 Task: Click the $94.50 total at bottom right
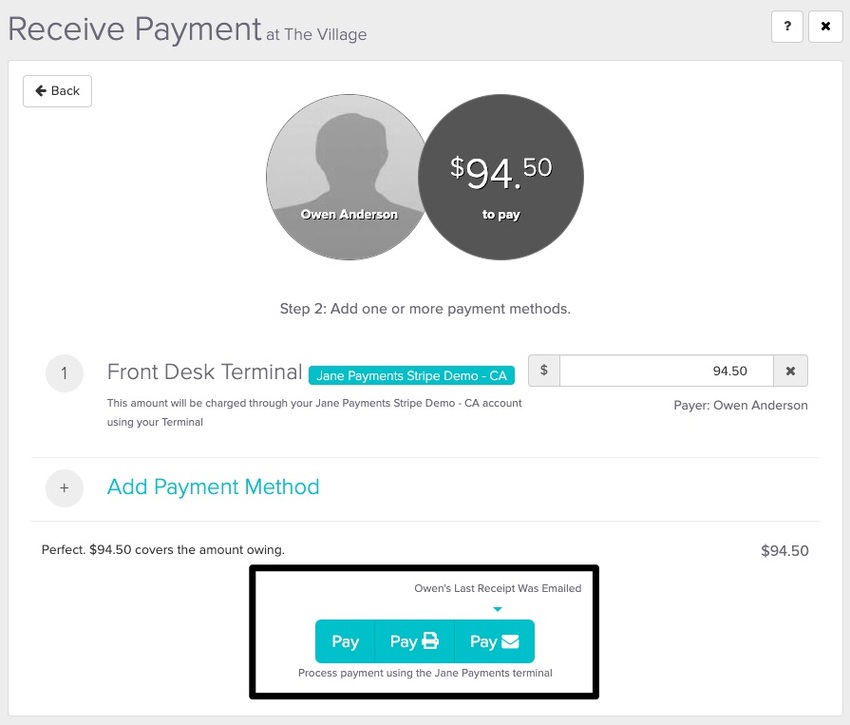(784, 550)
